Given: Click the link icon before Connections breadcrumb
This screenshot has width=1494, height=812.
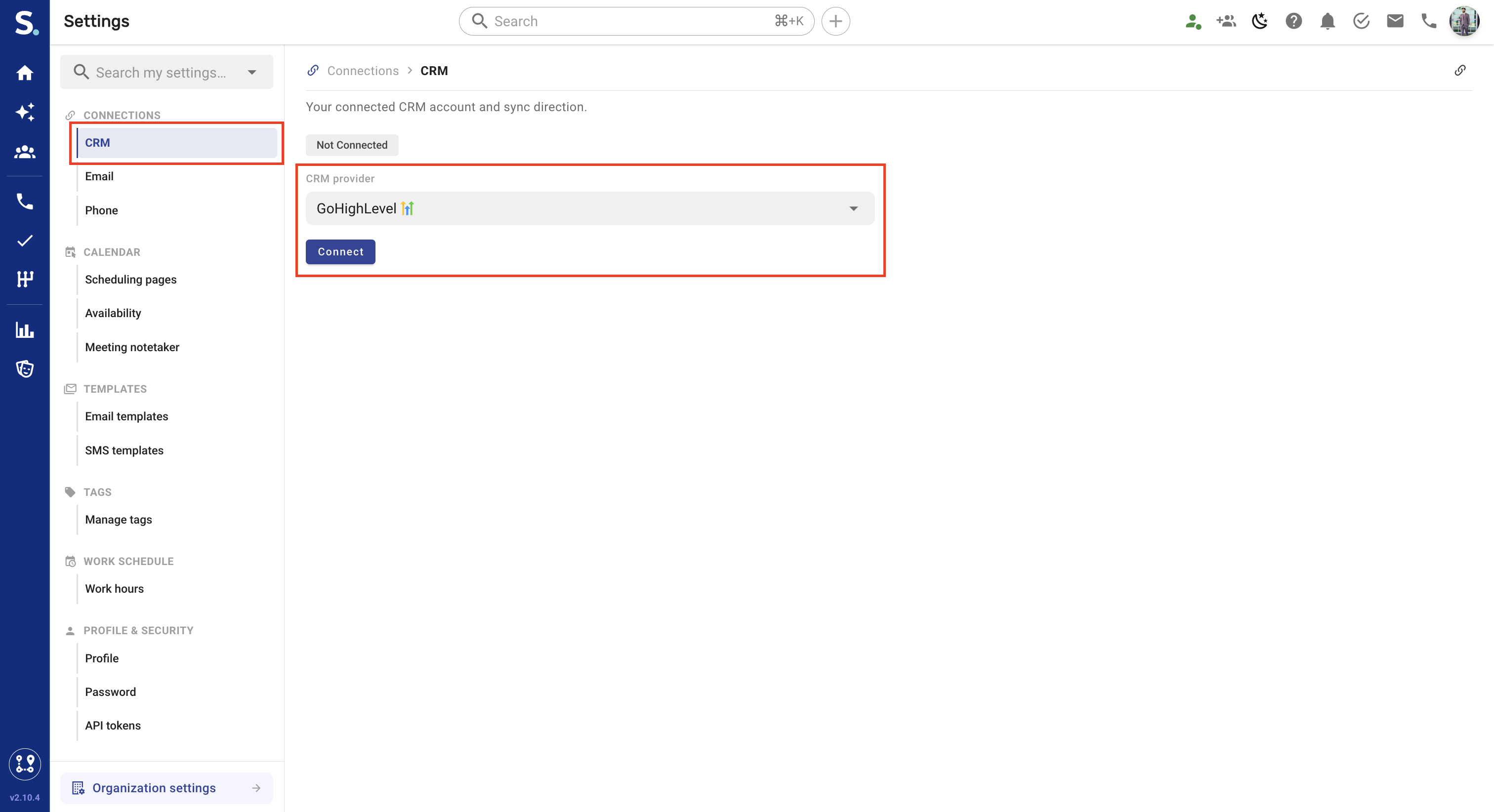Looking at the screenshot, I should pos(313,71).
